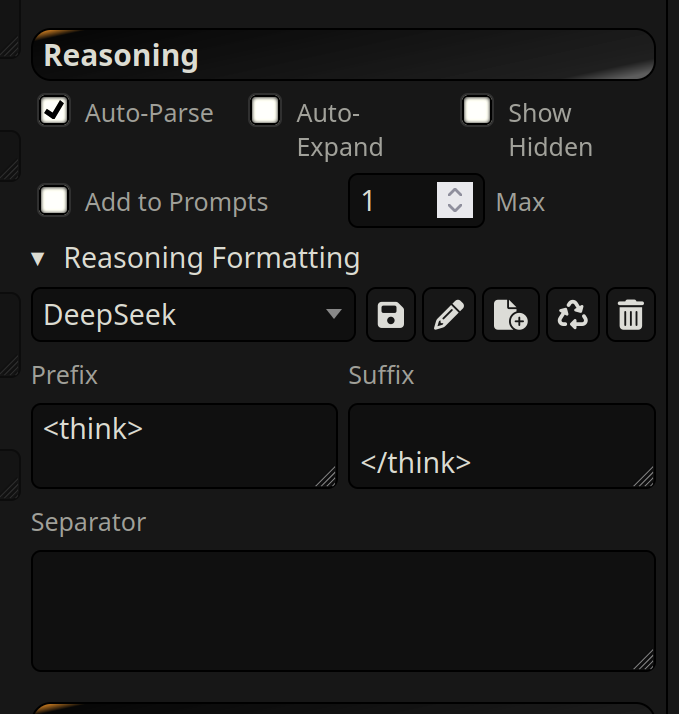
Task: Click the recycle restore template icon
Action: 572,316
